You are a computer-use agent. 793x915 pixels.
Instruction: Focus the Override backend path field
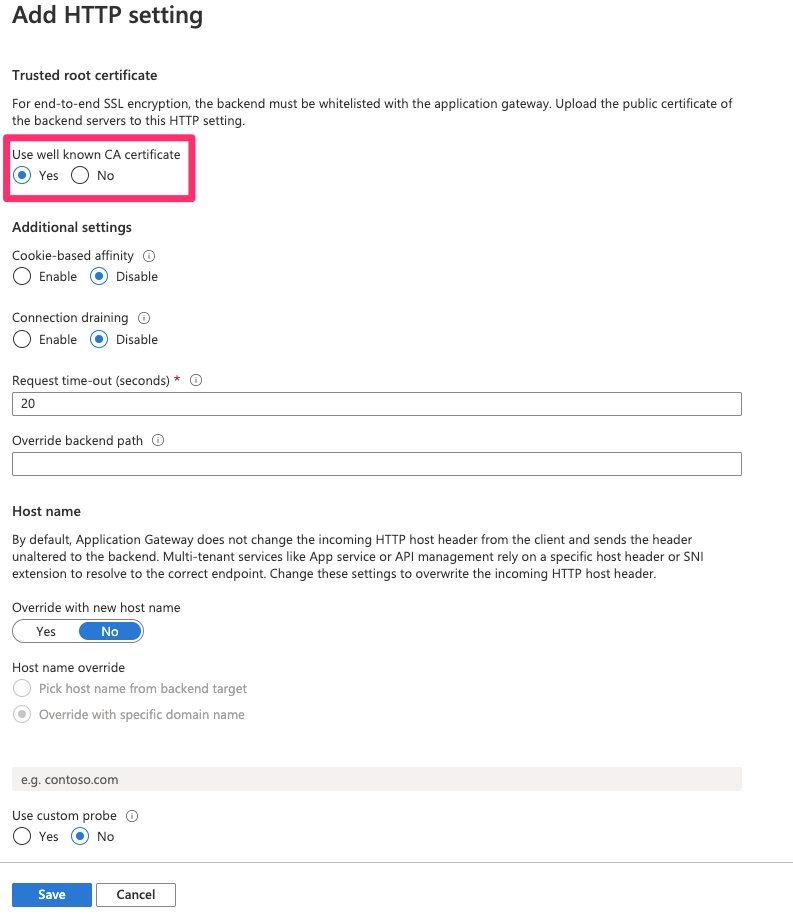[x=377, y=464]
